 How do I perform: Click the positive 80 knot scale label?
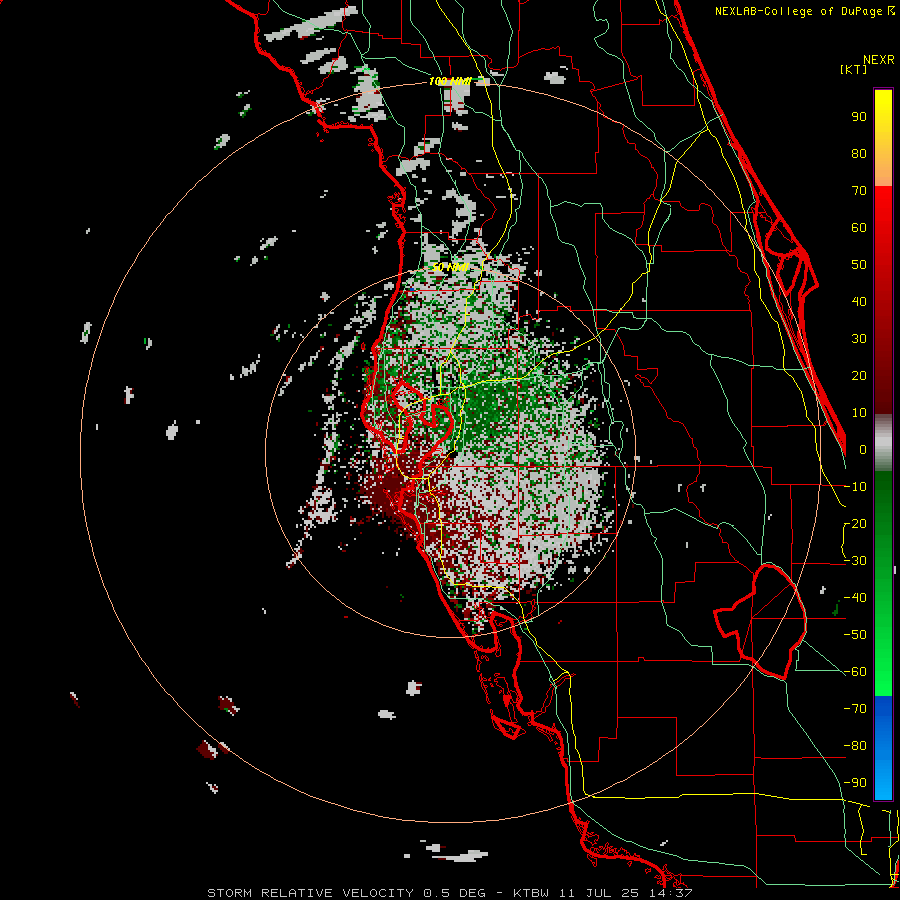tap(859, 153)
